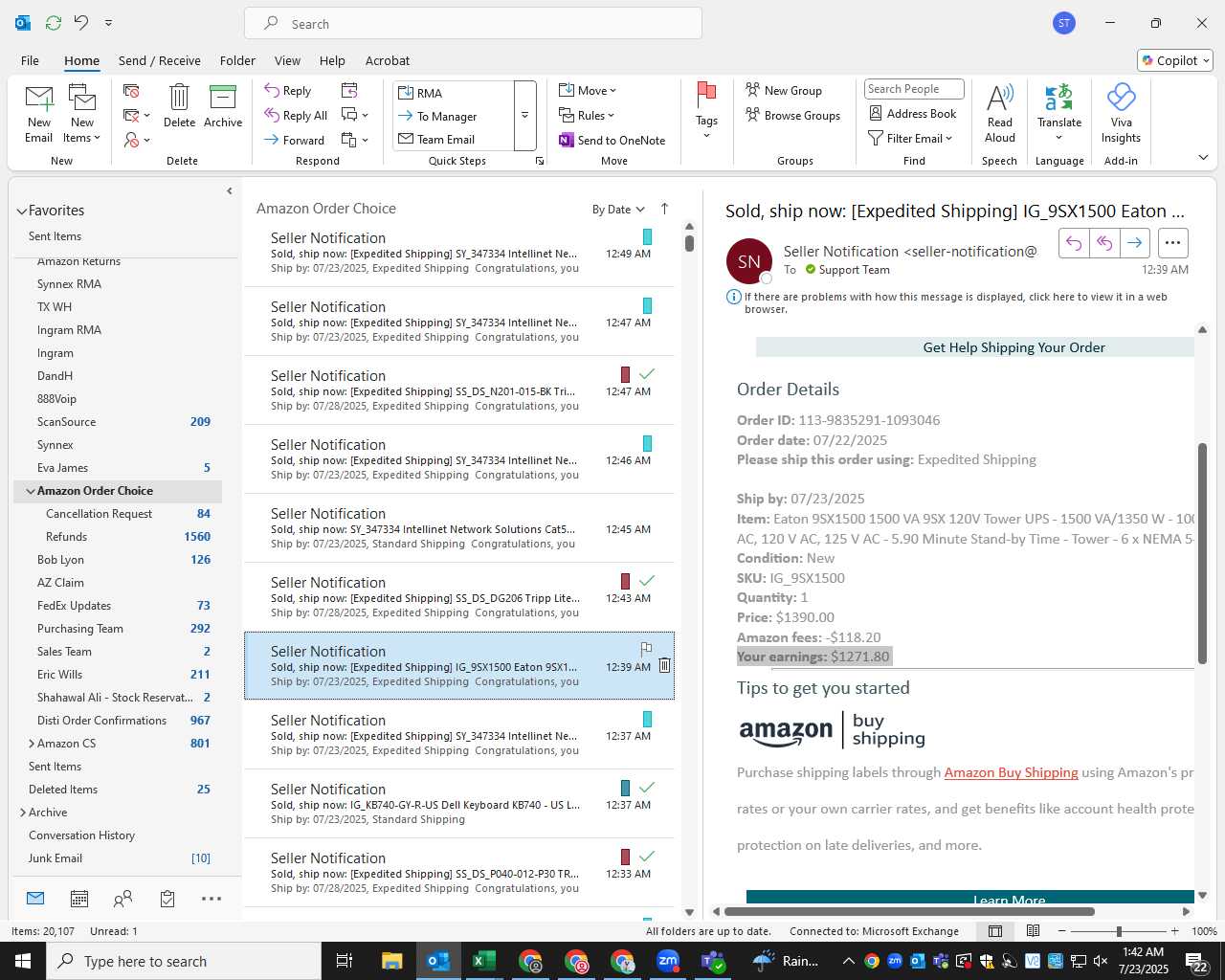
Task: Click the New Email icon
Action: coord(39,113)
